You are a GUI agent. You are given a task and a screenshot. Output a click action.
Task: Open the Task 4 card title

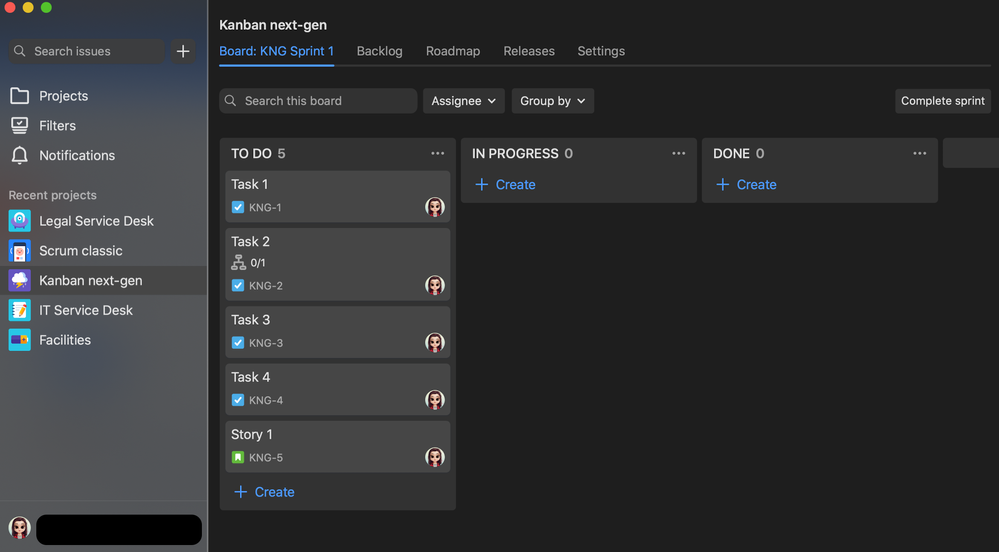pos(250,377)
